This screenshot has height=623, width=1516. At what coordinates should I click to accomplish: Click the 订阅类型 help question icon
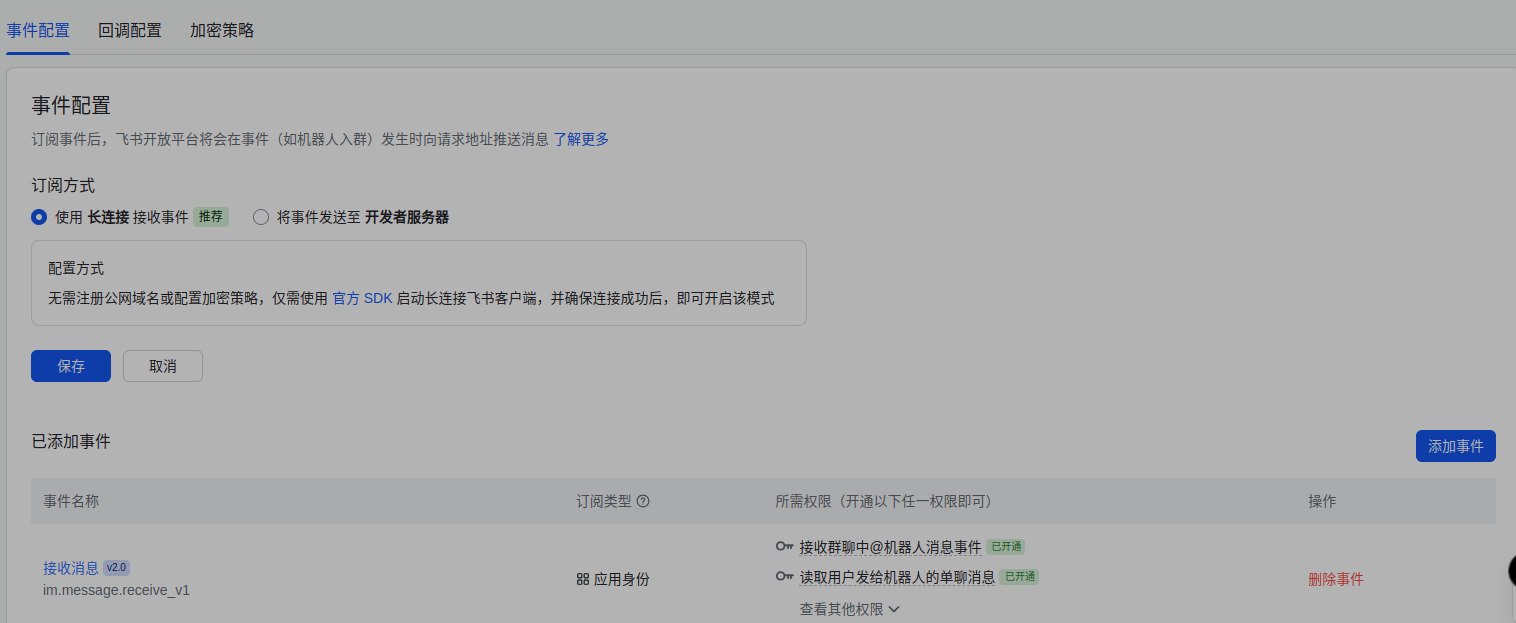[643, 501]
